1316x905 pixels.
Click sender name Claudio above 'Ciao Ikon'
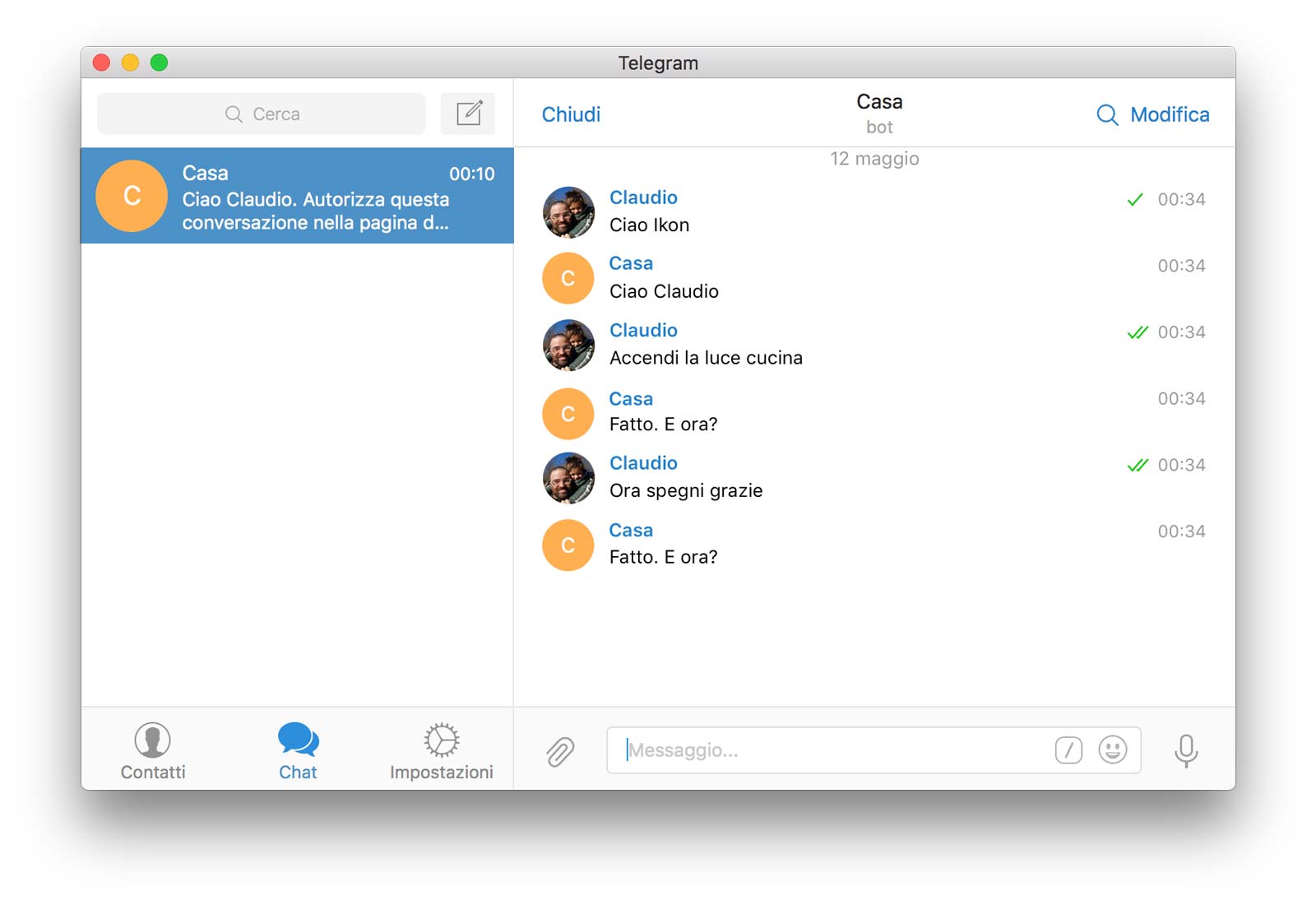[x=643, y=197]
